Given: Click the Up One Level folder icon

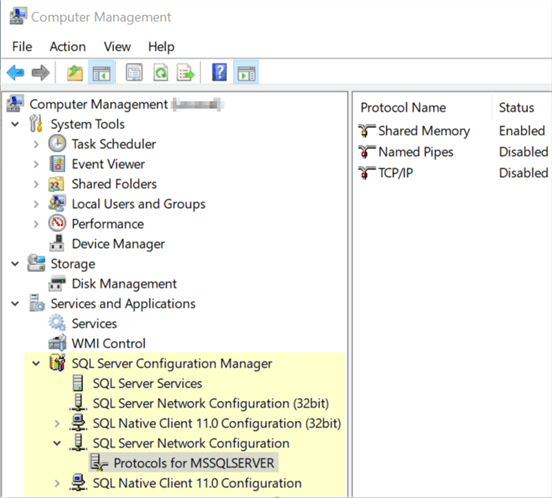Looking at the screenshot, I should pos(75,73).
